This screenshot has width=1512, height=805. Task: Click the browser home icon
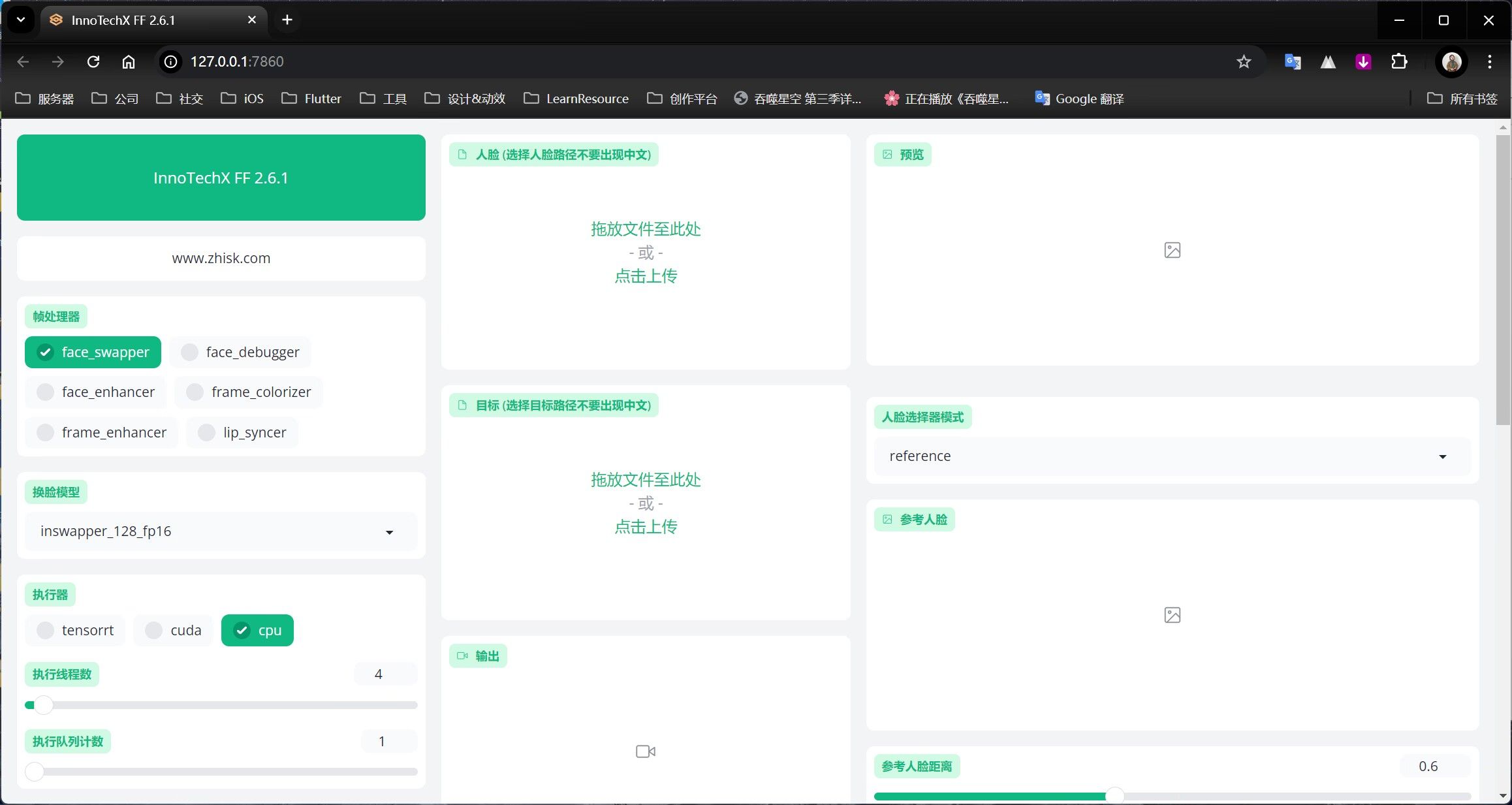[129, 61]
